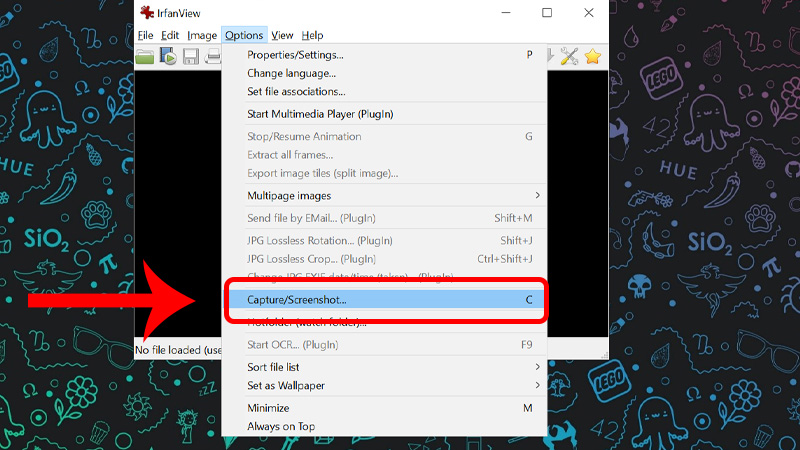Choose Minimize from Options menu

(384, 408)
